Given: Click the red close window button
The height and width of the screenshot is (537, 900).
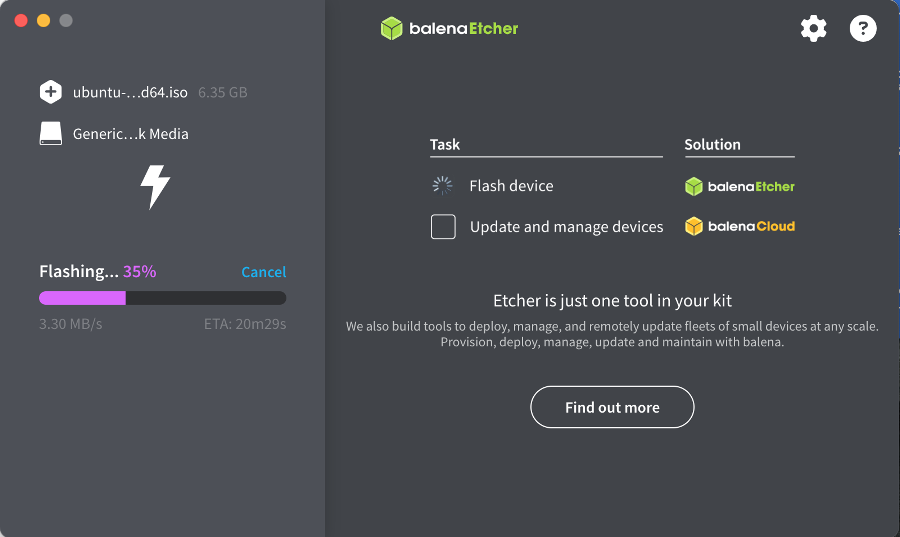Looking at the screenshot, I should 21,21.
